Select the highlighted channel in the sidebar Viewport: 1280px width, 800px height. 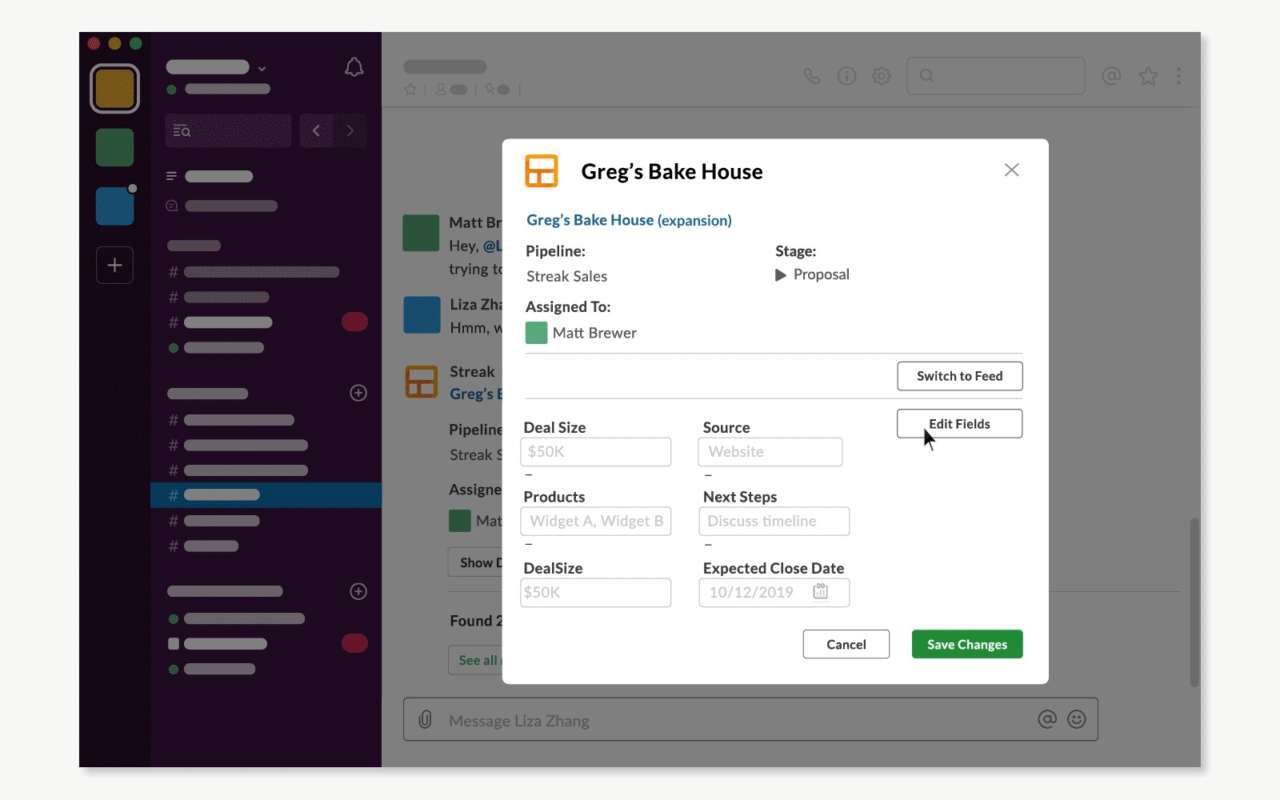[x=266, y=495]
